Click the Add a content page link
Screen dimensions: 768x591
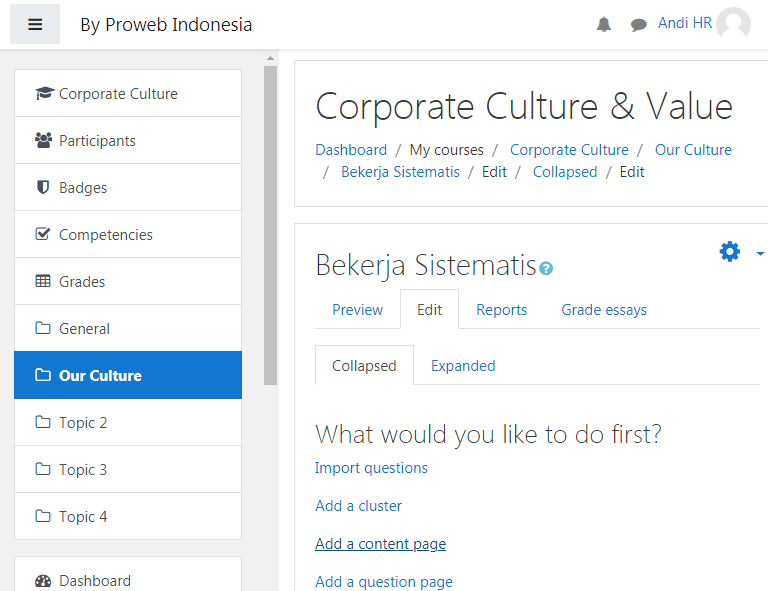[x=381, y=544]
